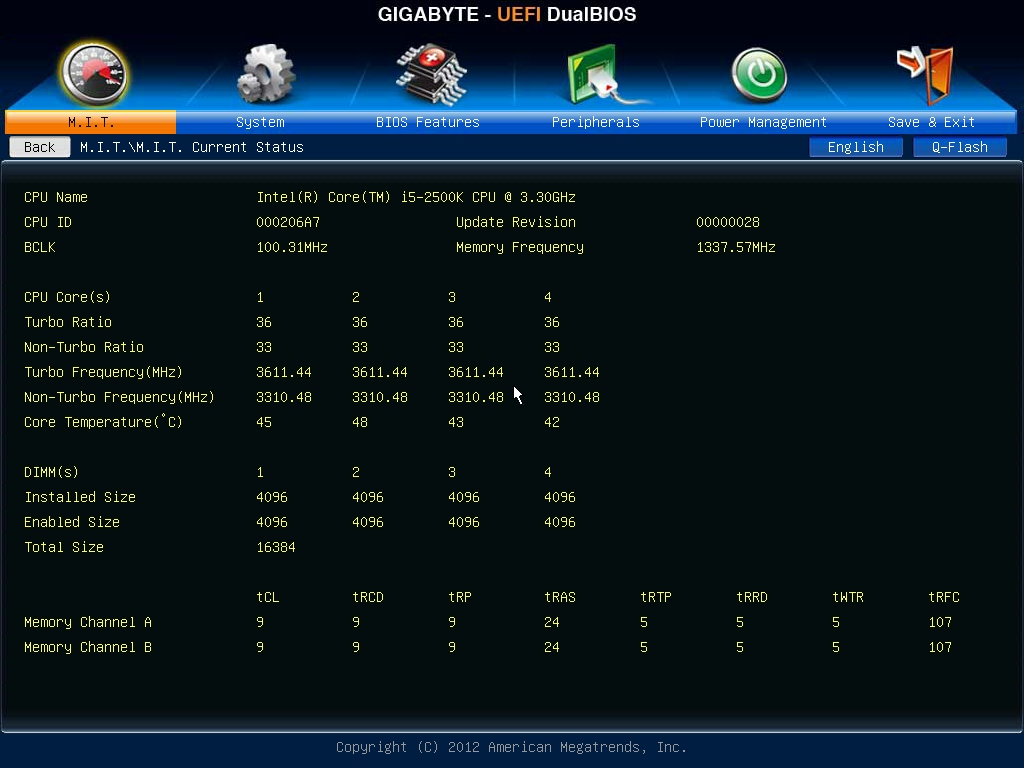
Task: Click the Memory Channel A row label
Action: (x=88, y=622)
